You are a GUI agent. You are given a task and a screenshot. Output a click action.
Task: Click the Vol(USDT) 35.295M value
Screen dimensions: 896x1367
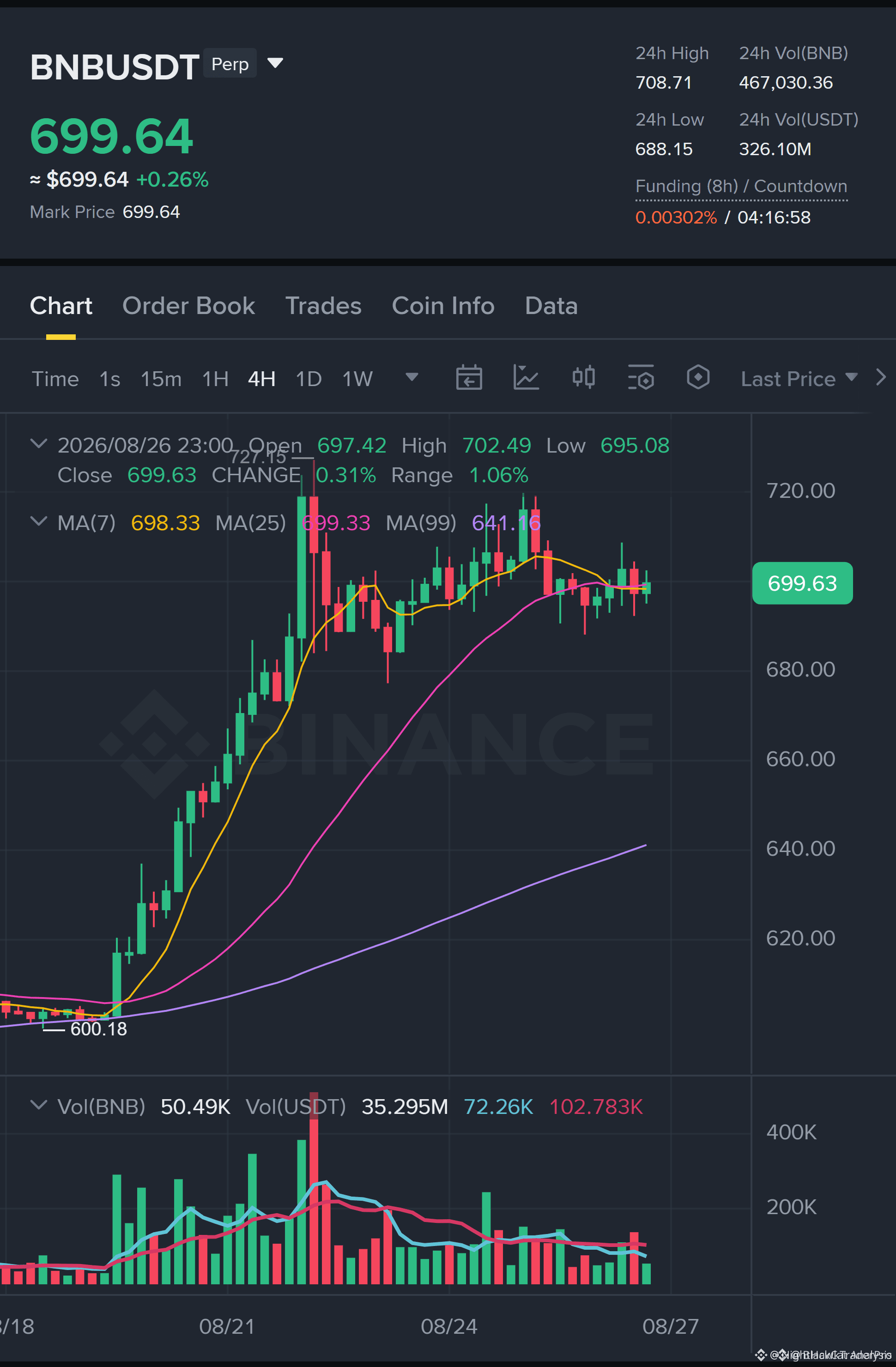(x=404, y=1106)
